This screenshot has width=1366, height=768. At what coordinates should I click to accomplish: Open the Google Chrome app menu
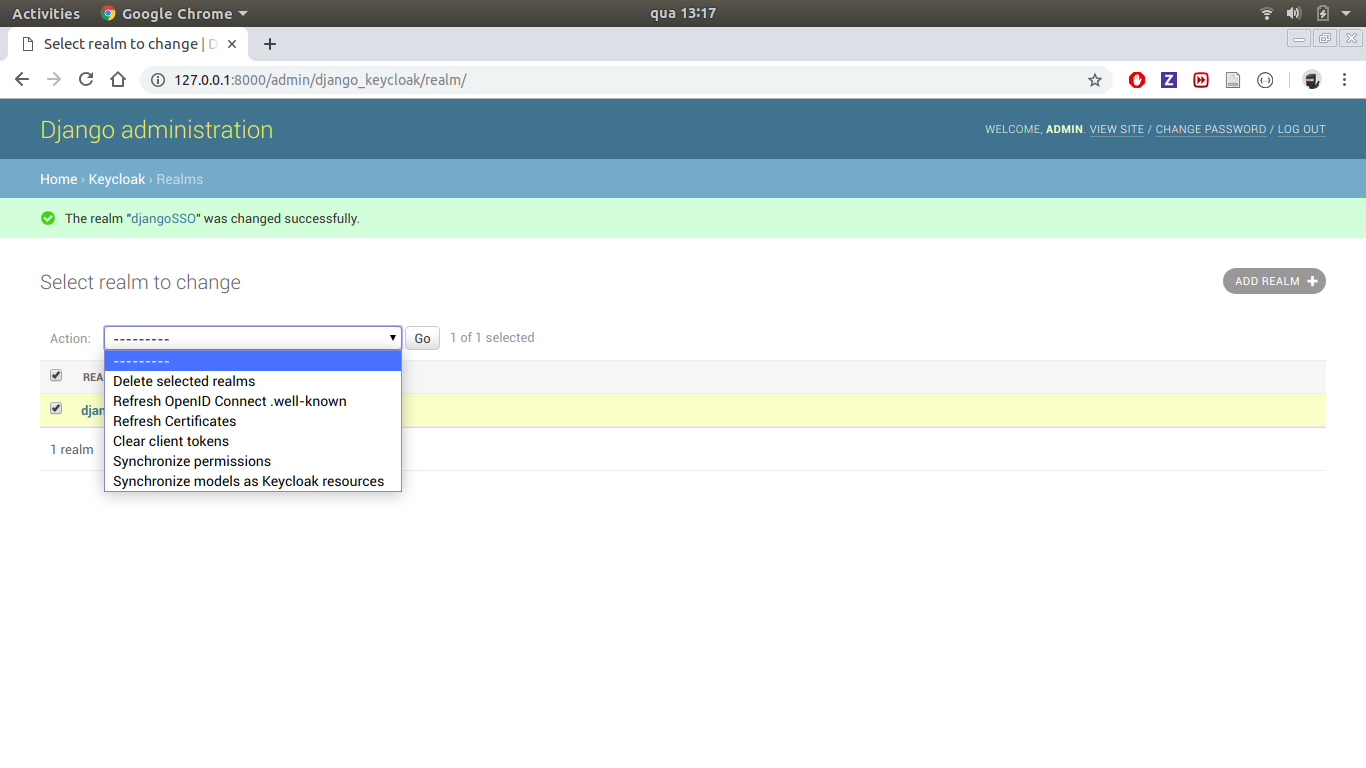click(x=174, y=13)
